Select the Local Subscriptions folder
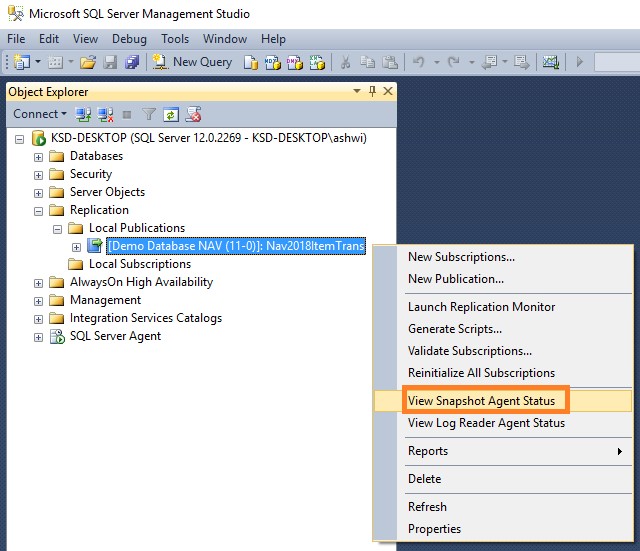640x551 pixels. pyautogui.click(x=139, y=264)
